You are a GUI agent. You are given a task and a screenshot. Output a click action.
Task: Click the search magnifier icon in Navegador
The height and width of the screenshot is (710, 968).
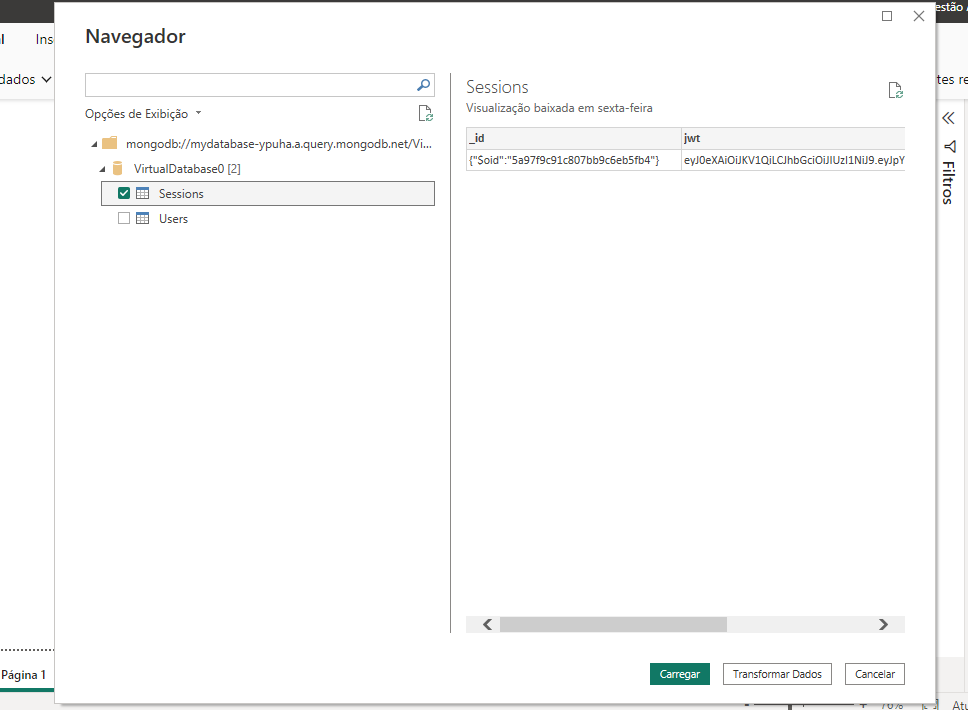tap(423, 85)
